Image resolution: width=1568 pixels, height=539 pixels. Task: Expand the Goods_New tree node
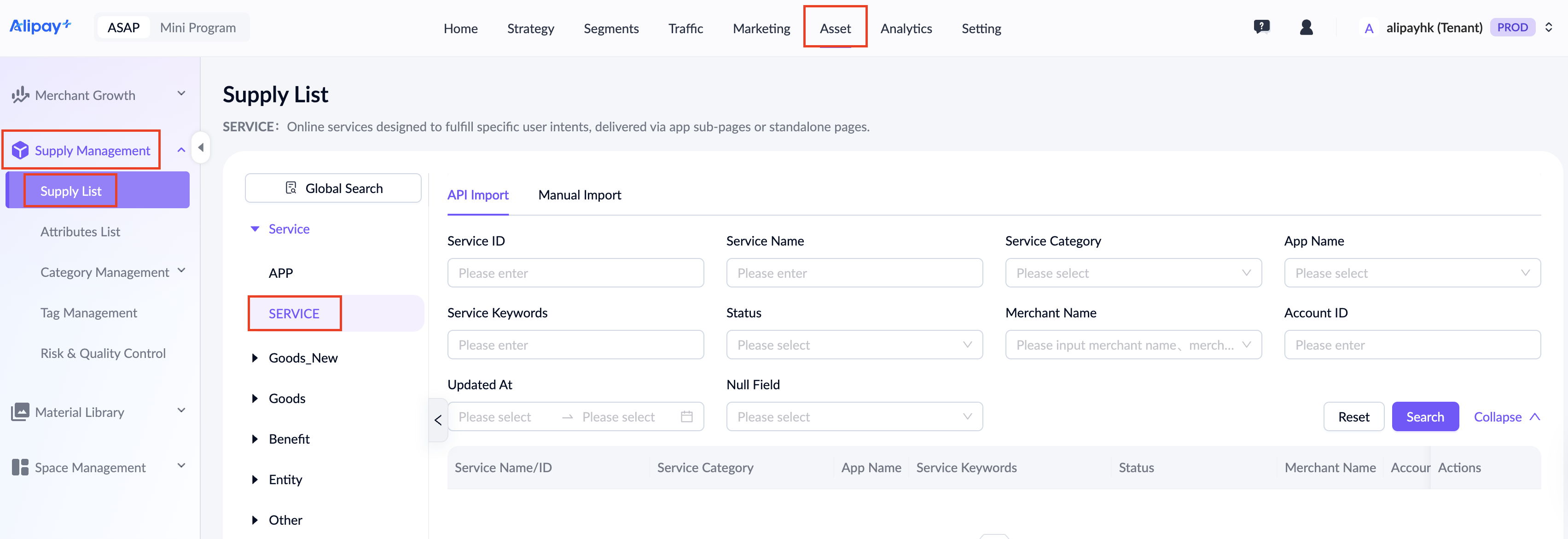click(x=255, y=358)
